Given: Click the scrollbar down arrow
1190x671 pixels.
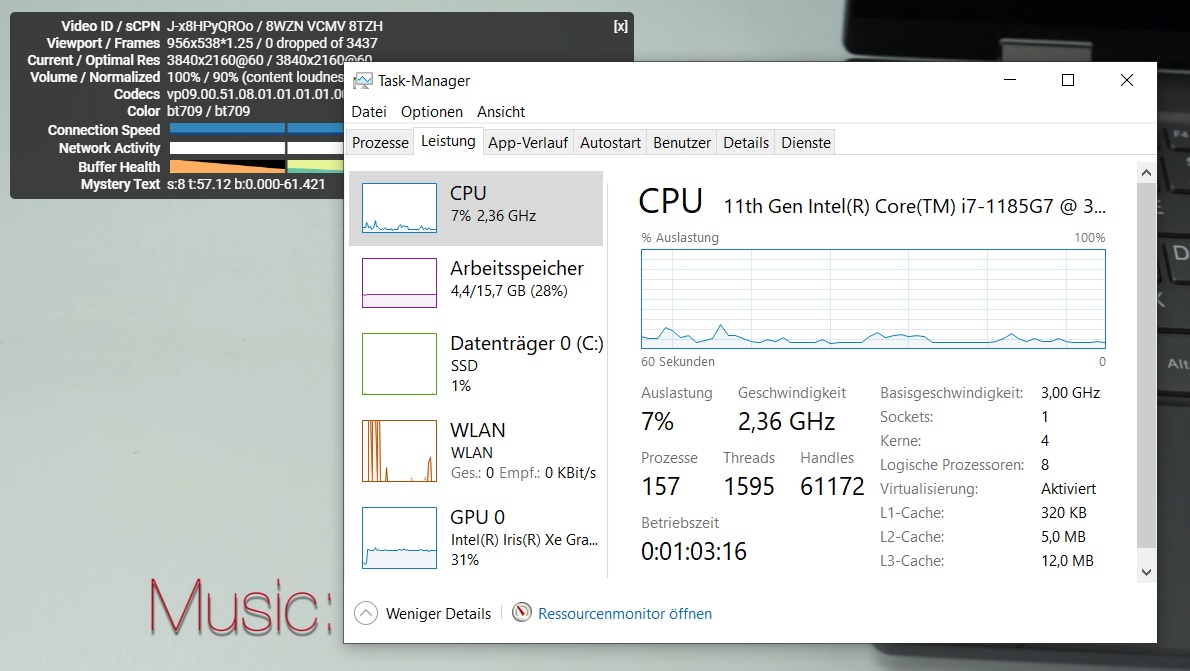Looking at the screenshot, I should 1146,572.
